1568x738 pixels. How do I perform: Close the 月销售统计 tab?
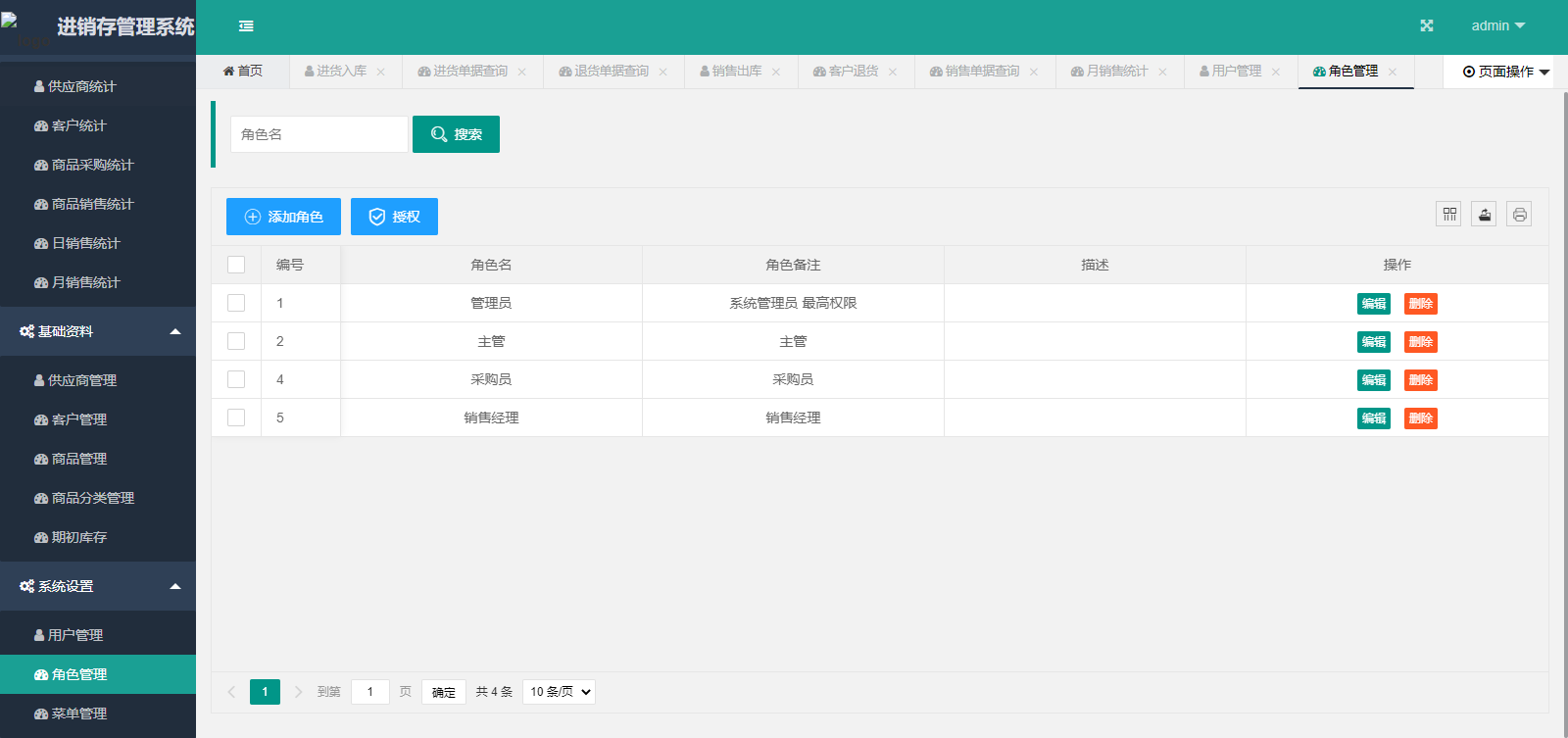pos(1162,72)
